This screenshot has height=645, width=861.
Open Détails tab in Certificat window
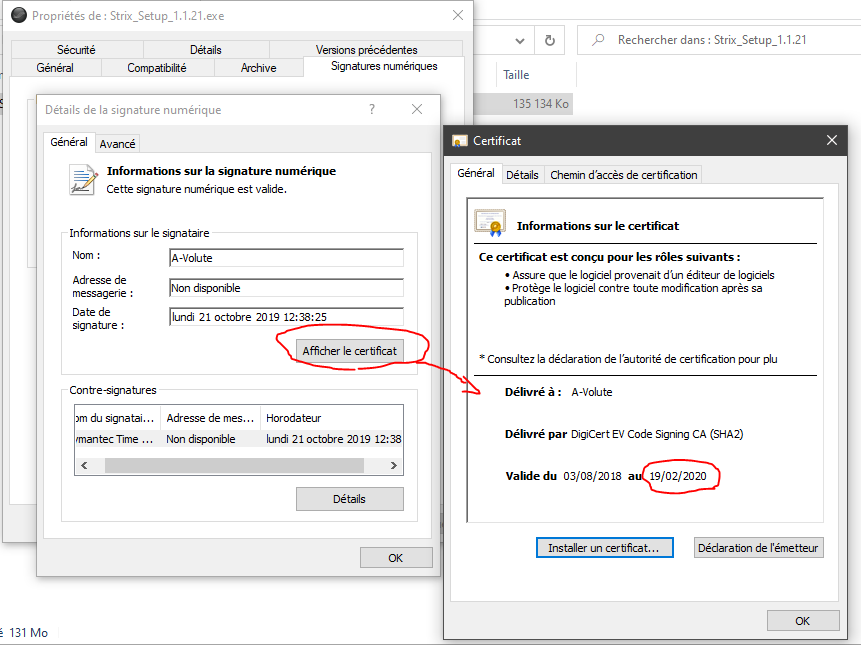click(x=522, y=175)
